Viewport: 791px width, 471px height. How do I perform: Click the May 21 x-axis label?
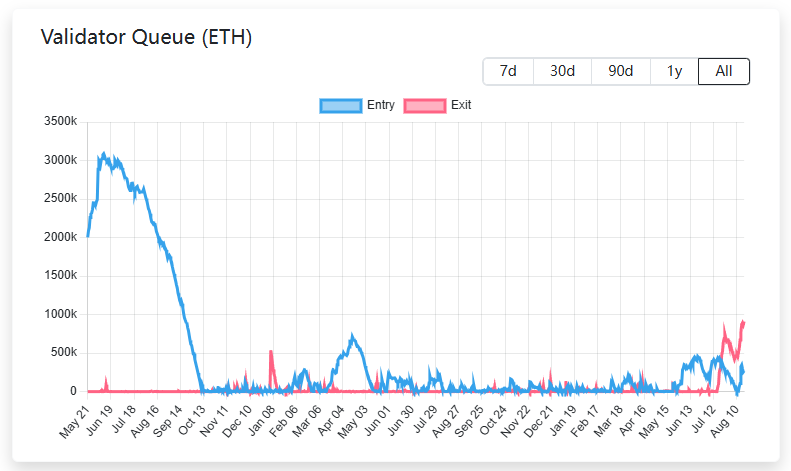tap(76, 423)
